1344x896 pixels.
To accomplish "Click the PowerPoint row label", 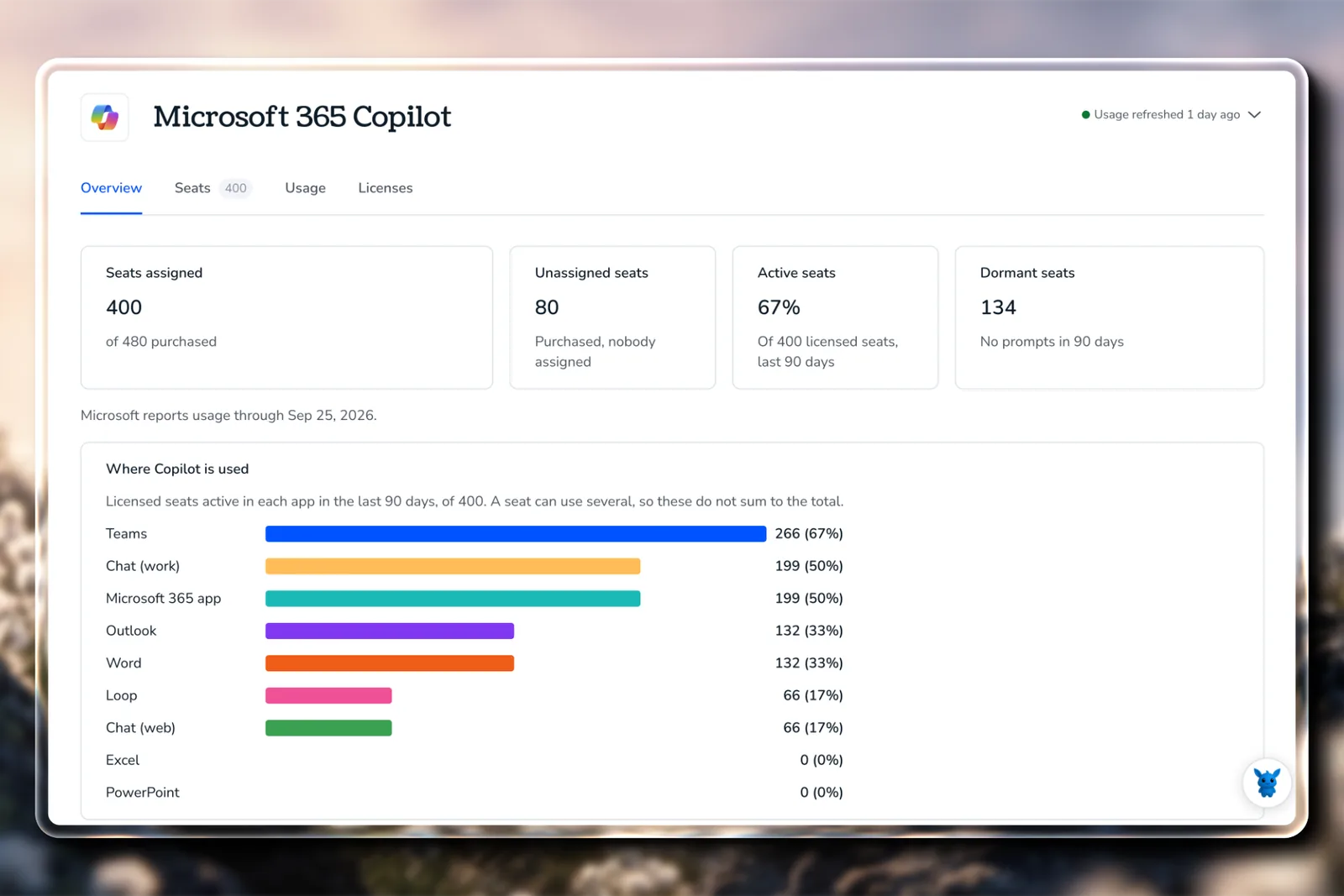I will pyautogui.click(x=143, y=793).
